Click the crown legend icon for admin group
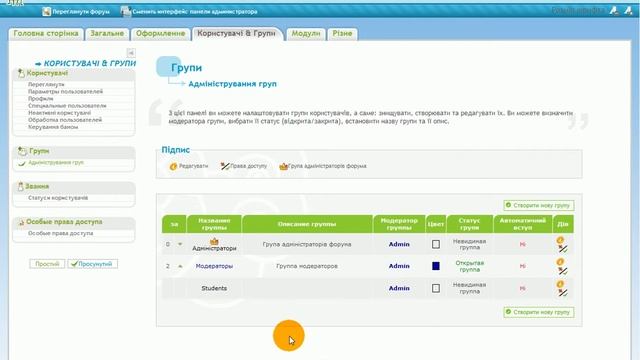640x360 pixels. coord(284,167)
